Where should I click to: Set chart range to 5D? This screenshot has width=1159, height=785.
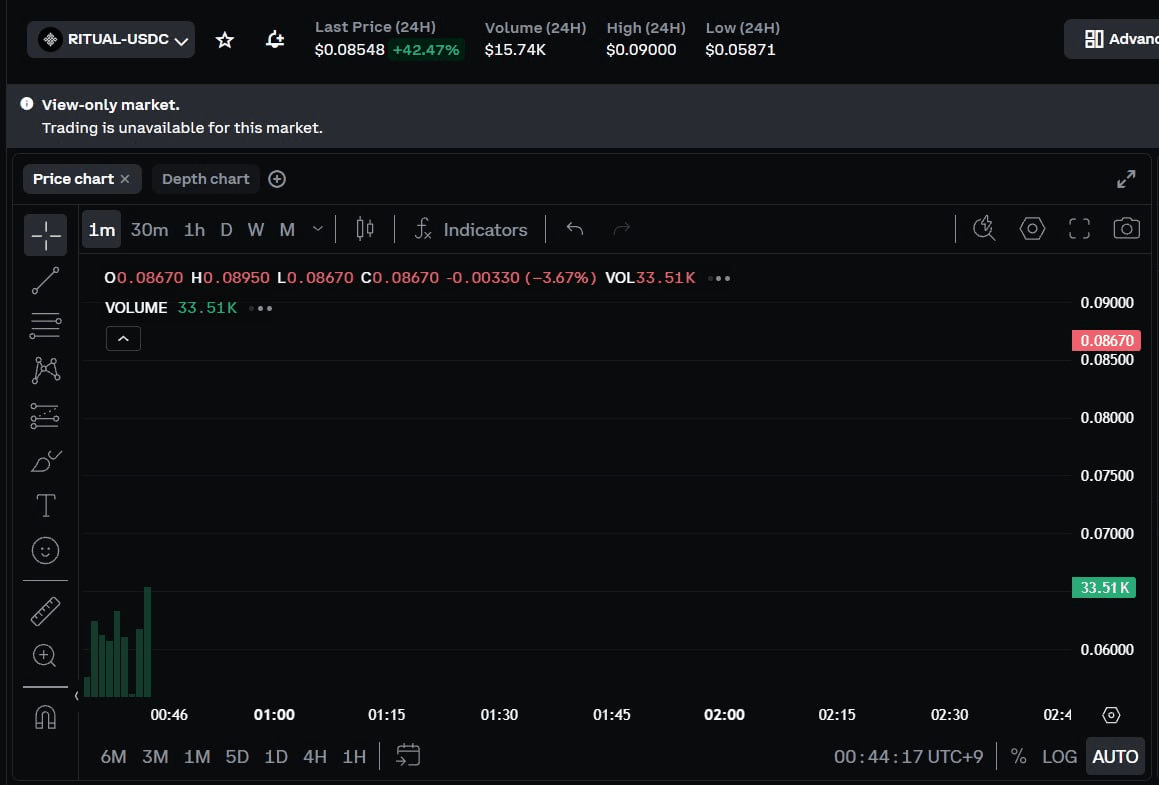[237, 756]
